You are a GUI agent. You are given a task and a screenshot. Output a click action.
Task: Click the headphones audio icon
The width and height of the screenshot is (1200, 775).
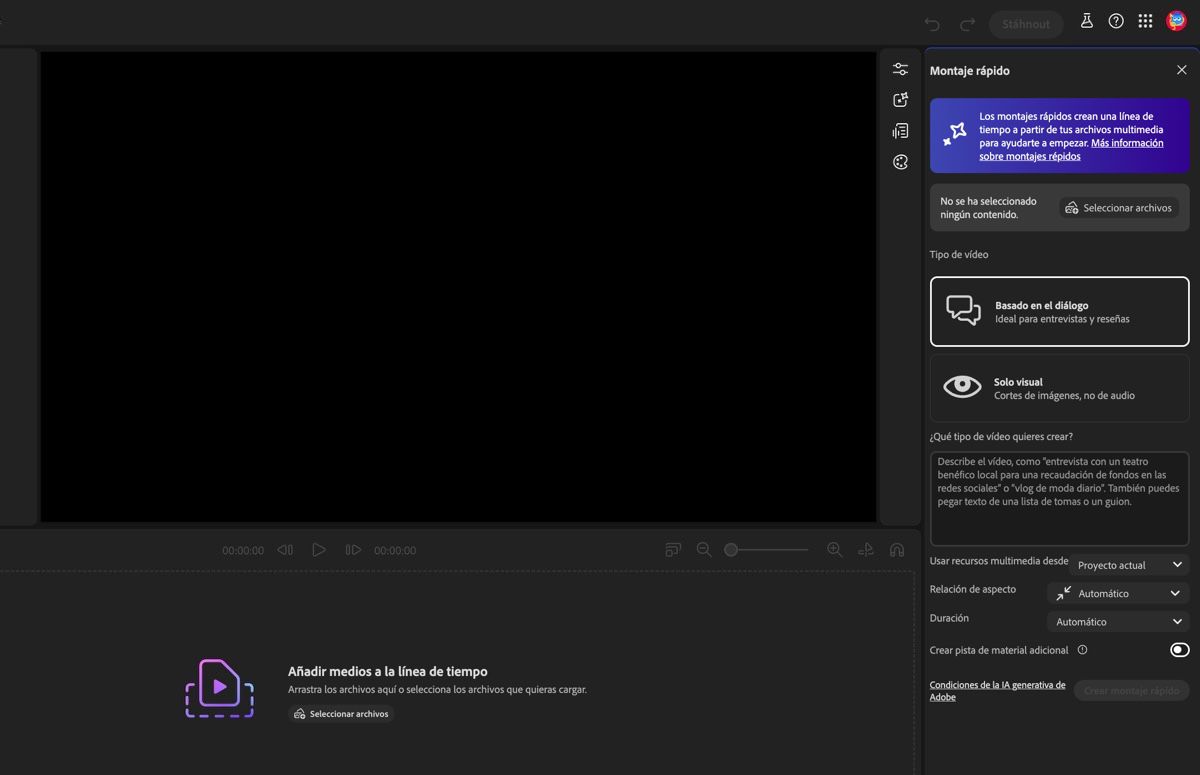click(897, 549)
